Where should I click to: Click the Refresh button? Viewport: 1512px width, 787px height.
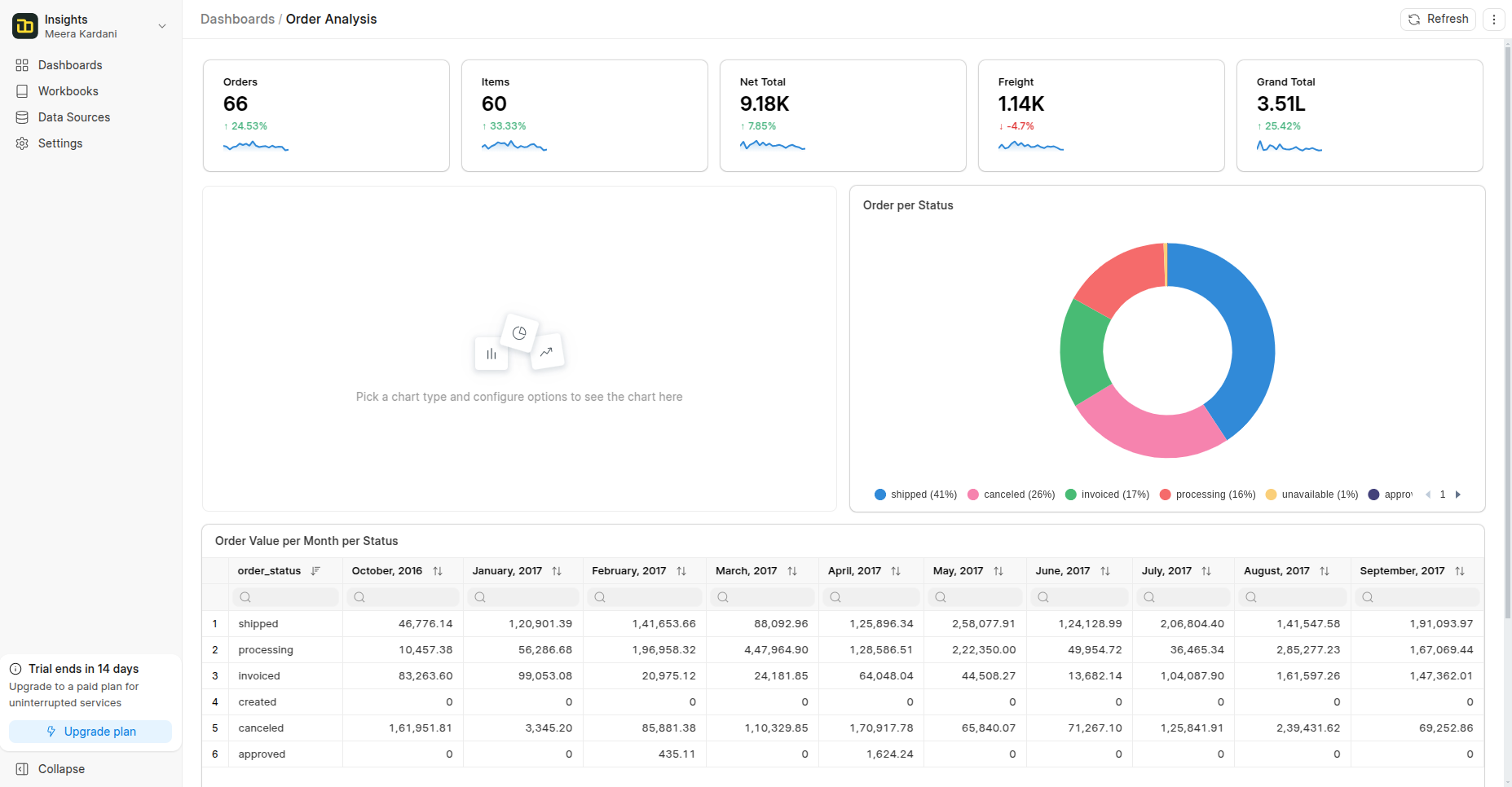click(x=1438, y=20)
